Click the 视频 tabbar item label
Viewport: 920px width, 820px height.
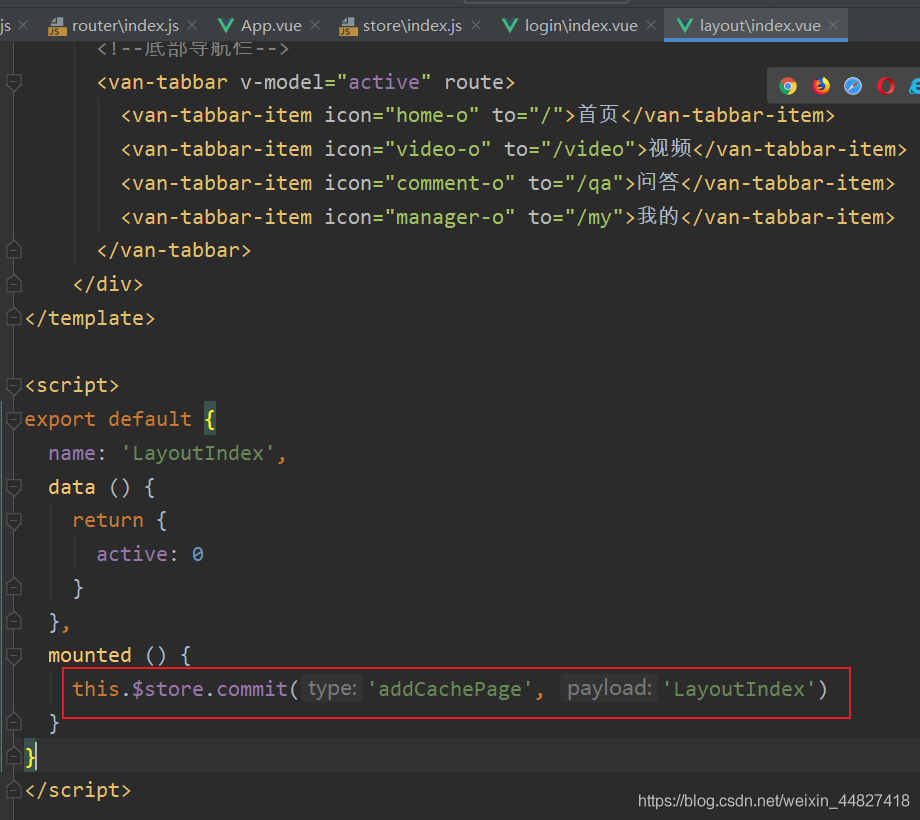[670, 148]
